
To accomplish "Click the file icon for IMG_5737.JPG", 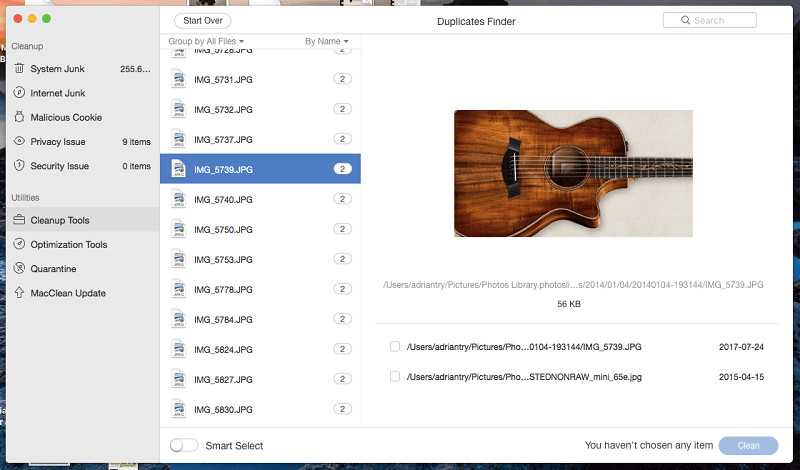I will (179, 139).
